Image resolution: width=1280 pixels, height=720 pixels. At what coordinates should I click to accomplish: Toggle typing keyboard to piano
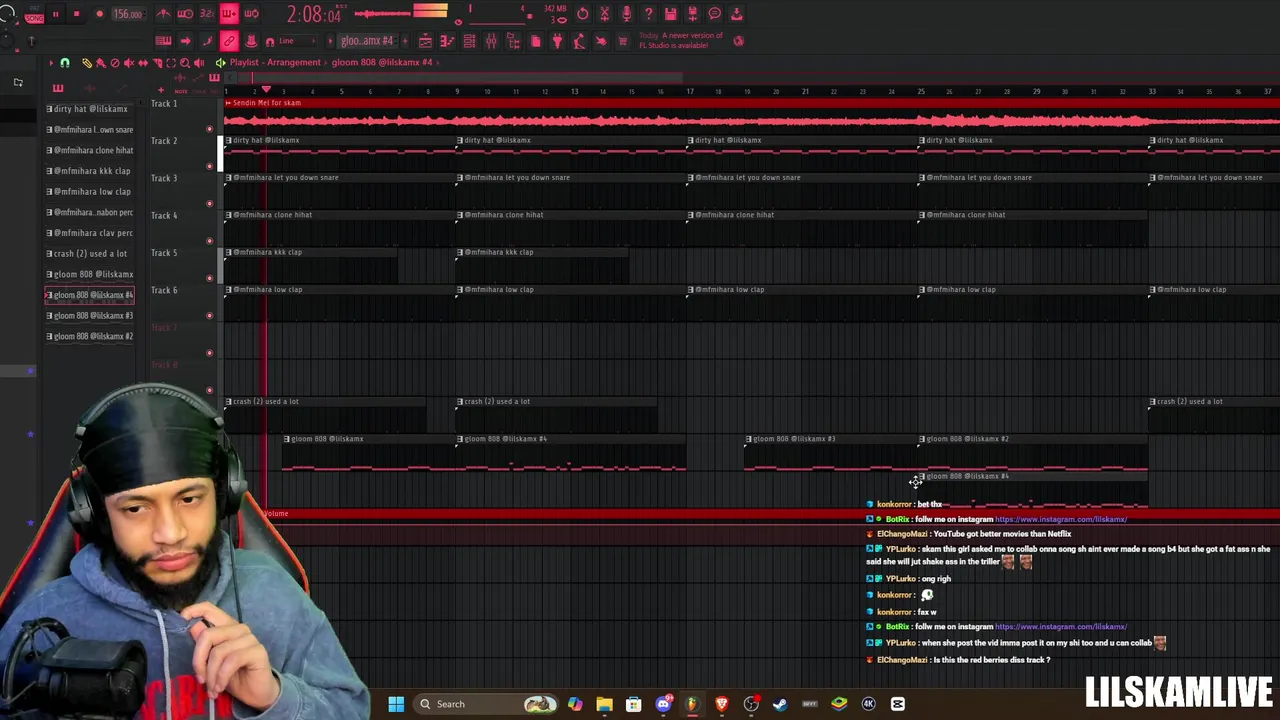pos(163,41)
